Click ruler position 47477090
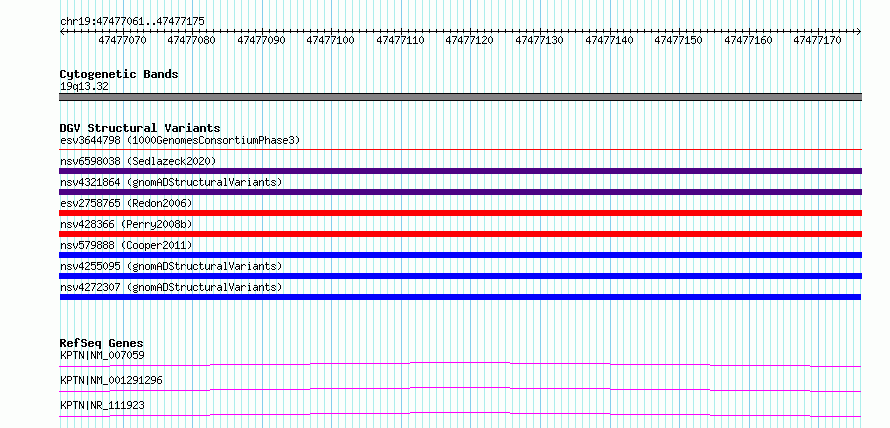This screenshot has height=428, width=890. 261,40
